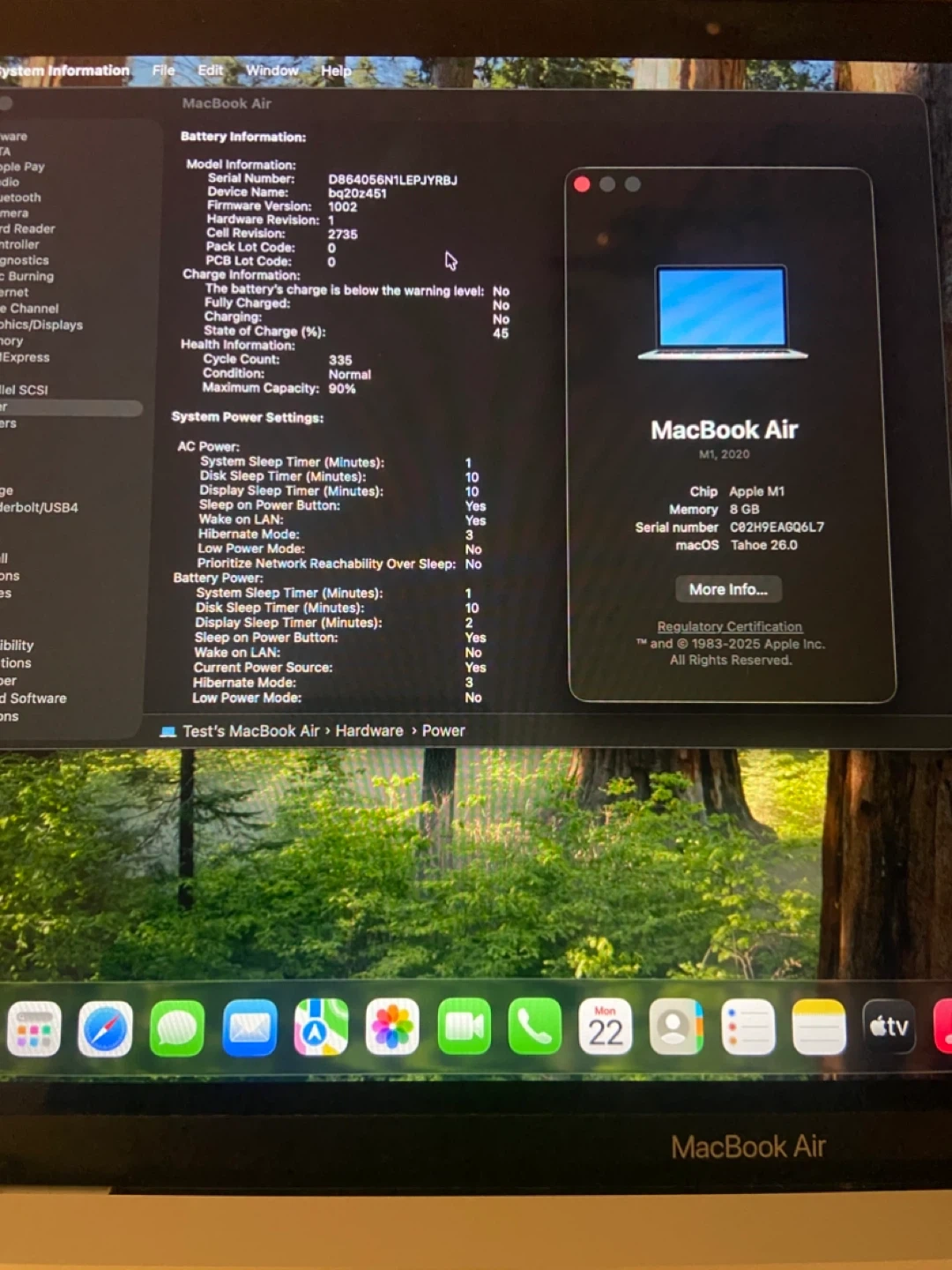Select the Condition value Normal

pyautogui.click(x=350, y=374)
